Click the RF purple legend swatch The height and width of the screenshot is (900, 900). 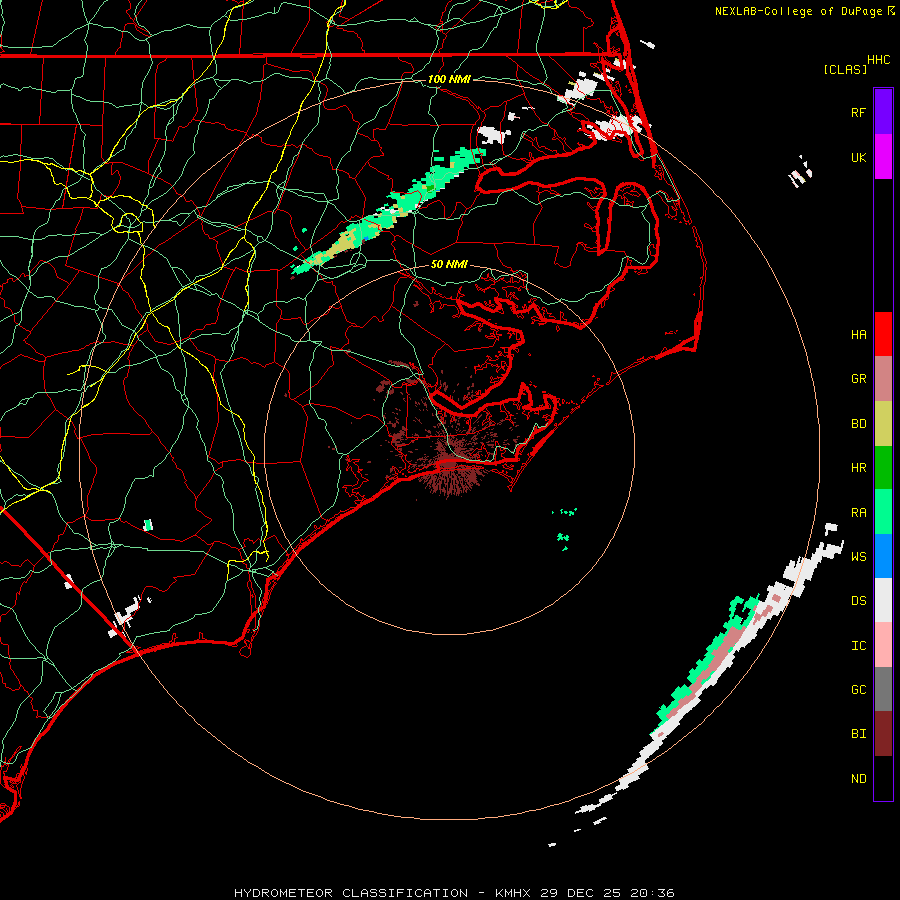pos(883,111)
